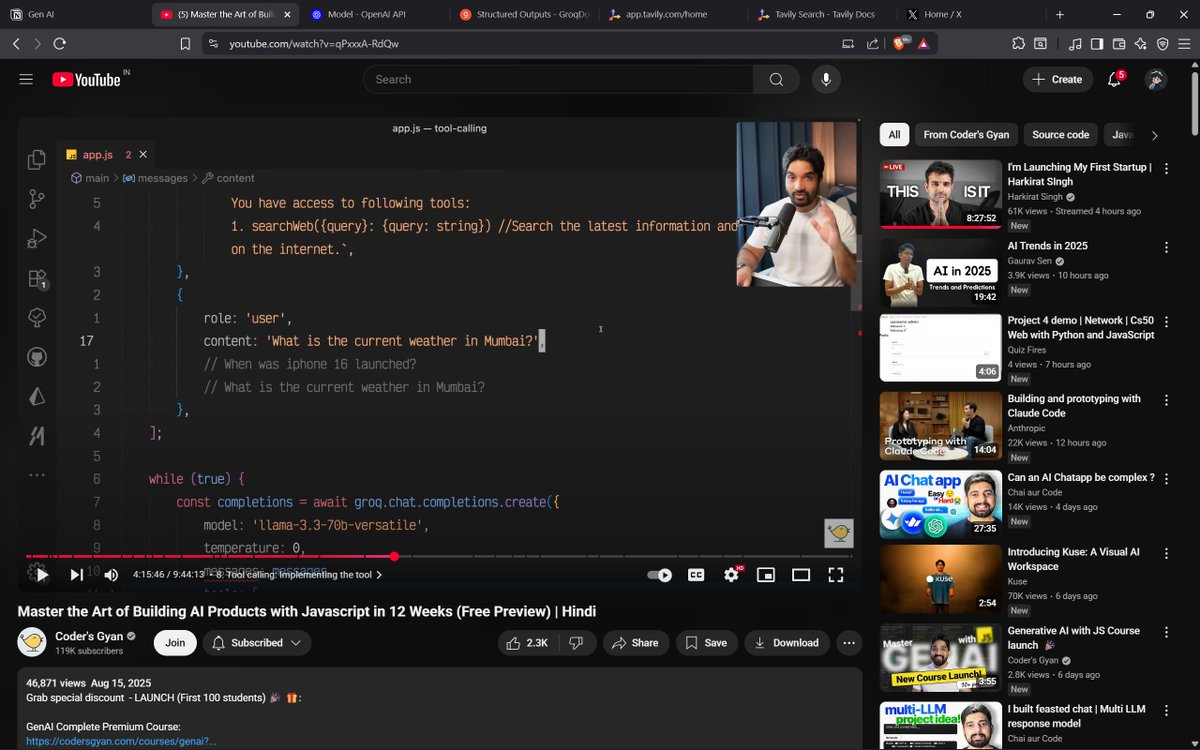Close the active YouTube browser tab

click(x=287, y=15)
